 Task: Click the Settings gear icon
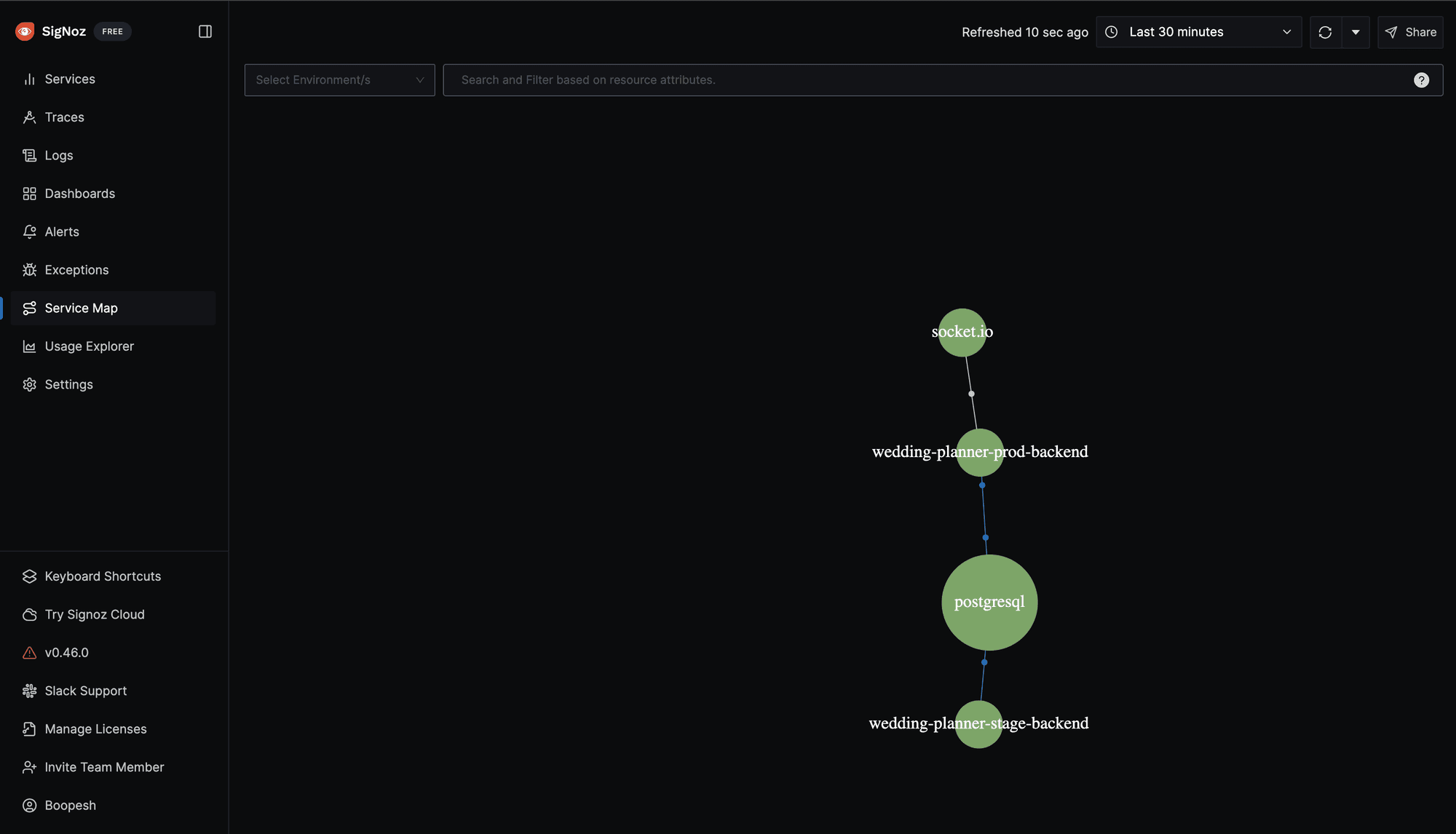coord(29,384)
